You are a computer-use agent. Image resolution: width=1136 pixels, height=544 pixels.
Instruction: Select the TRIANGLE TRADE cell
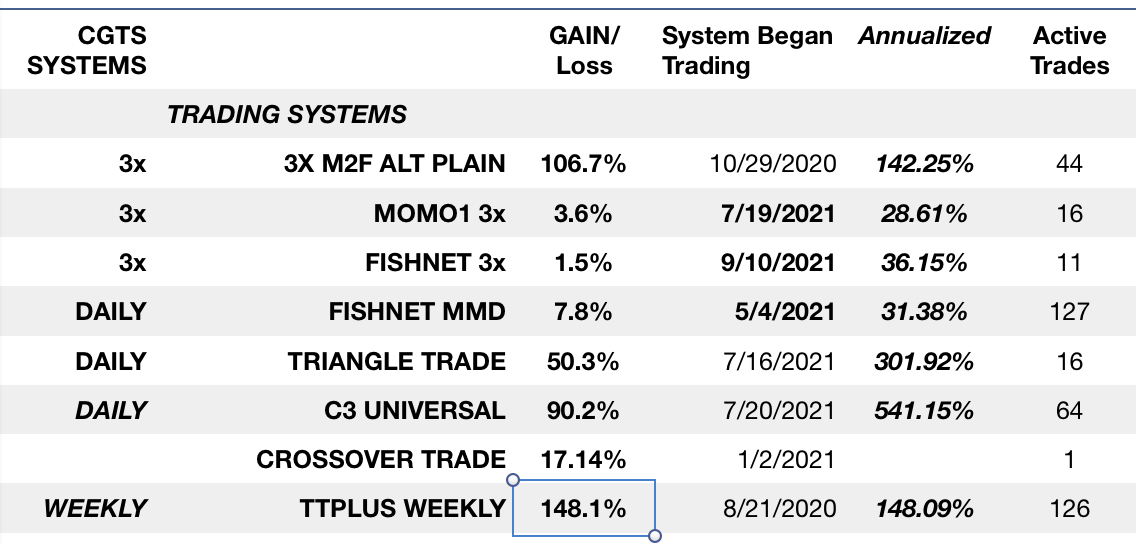click(397, 361)
